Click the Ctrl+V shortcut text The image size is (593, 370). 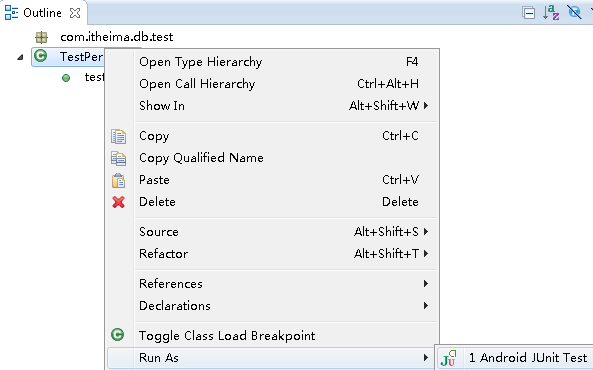click(x=400, y=180)
